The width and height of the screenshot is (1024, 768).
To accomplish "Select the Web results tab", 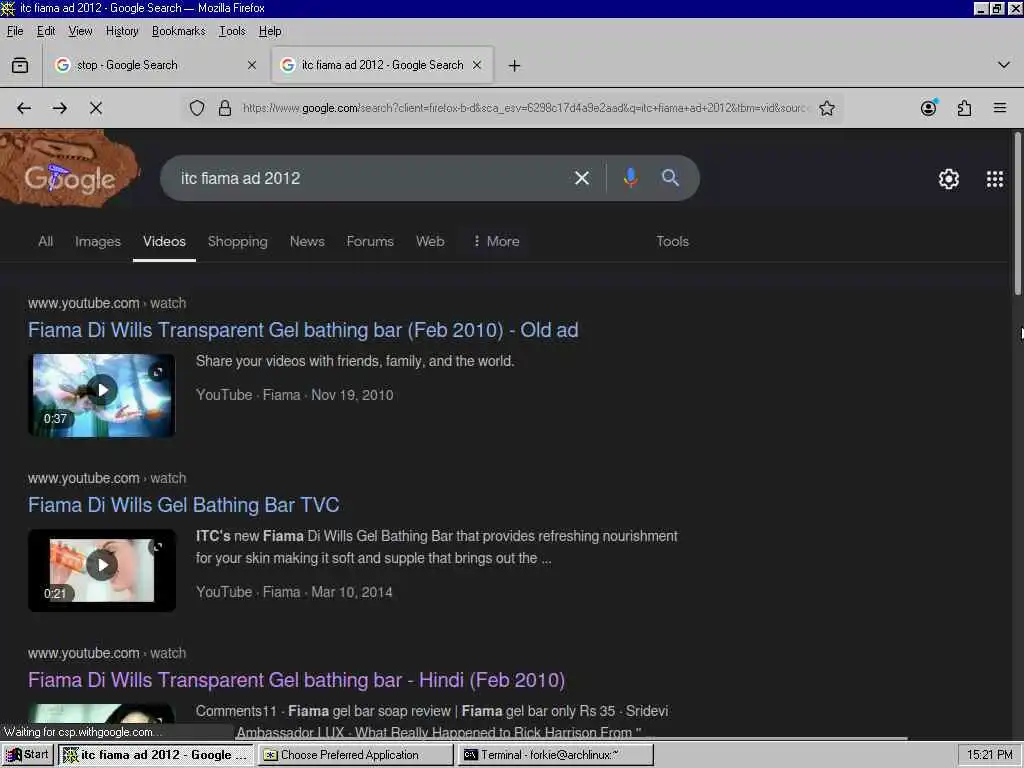I will [430, 241].
